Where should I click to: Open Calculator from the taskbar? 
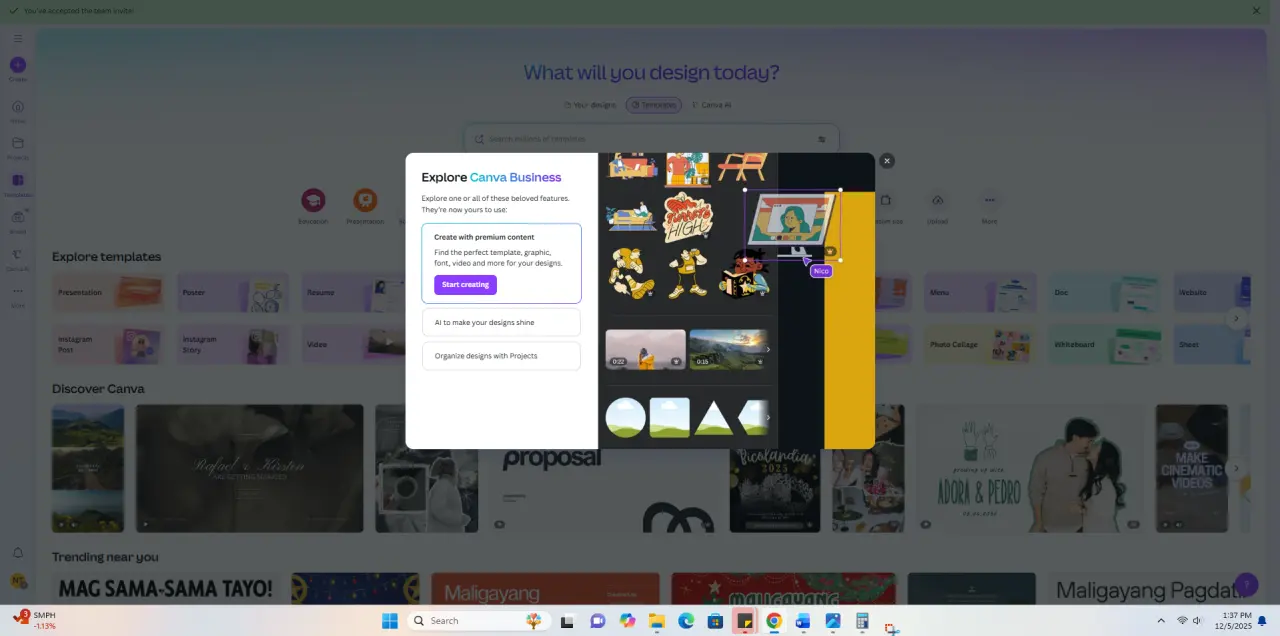click(862, 621)
